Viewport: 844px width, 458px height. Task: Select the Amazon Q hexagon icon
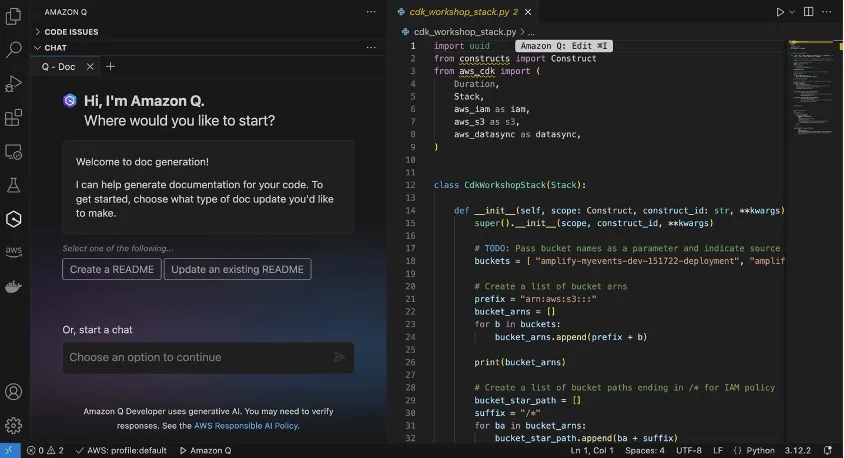13,219
